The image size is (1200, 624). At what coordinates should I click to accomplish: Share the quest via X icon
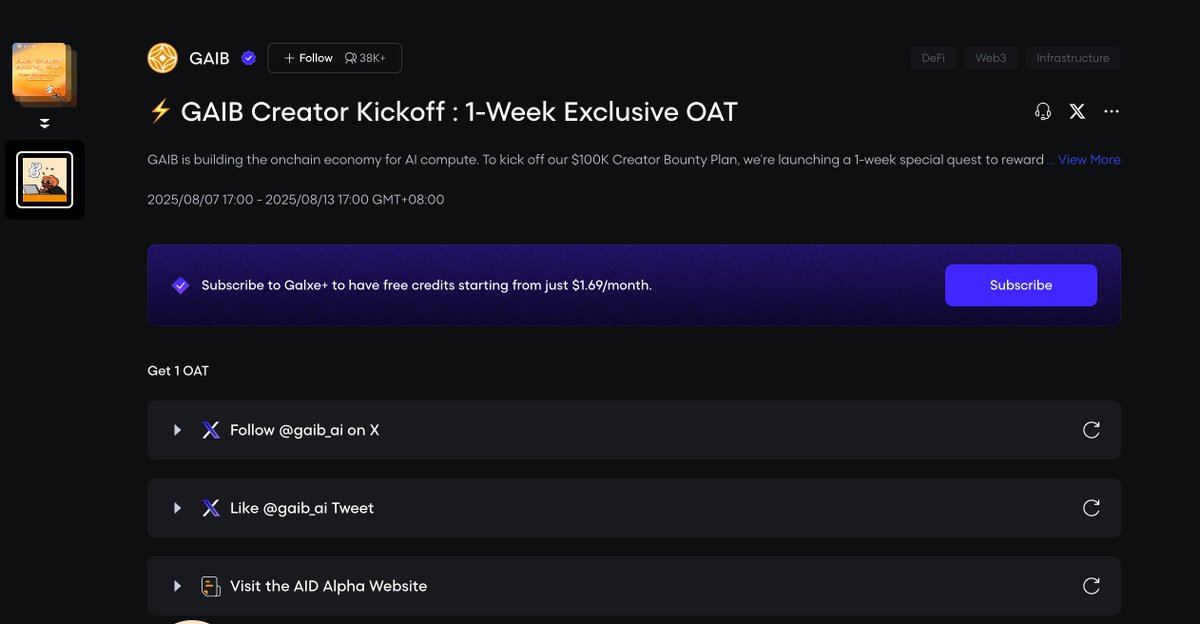pos(1077,112)
